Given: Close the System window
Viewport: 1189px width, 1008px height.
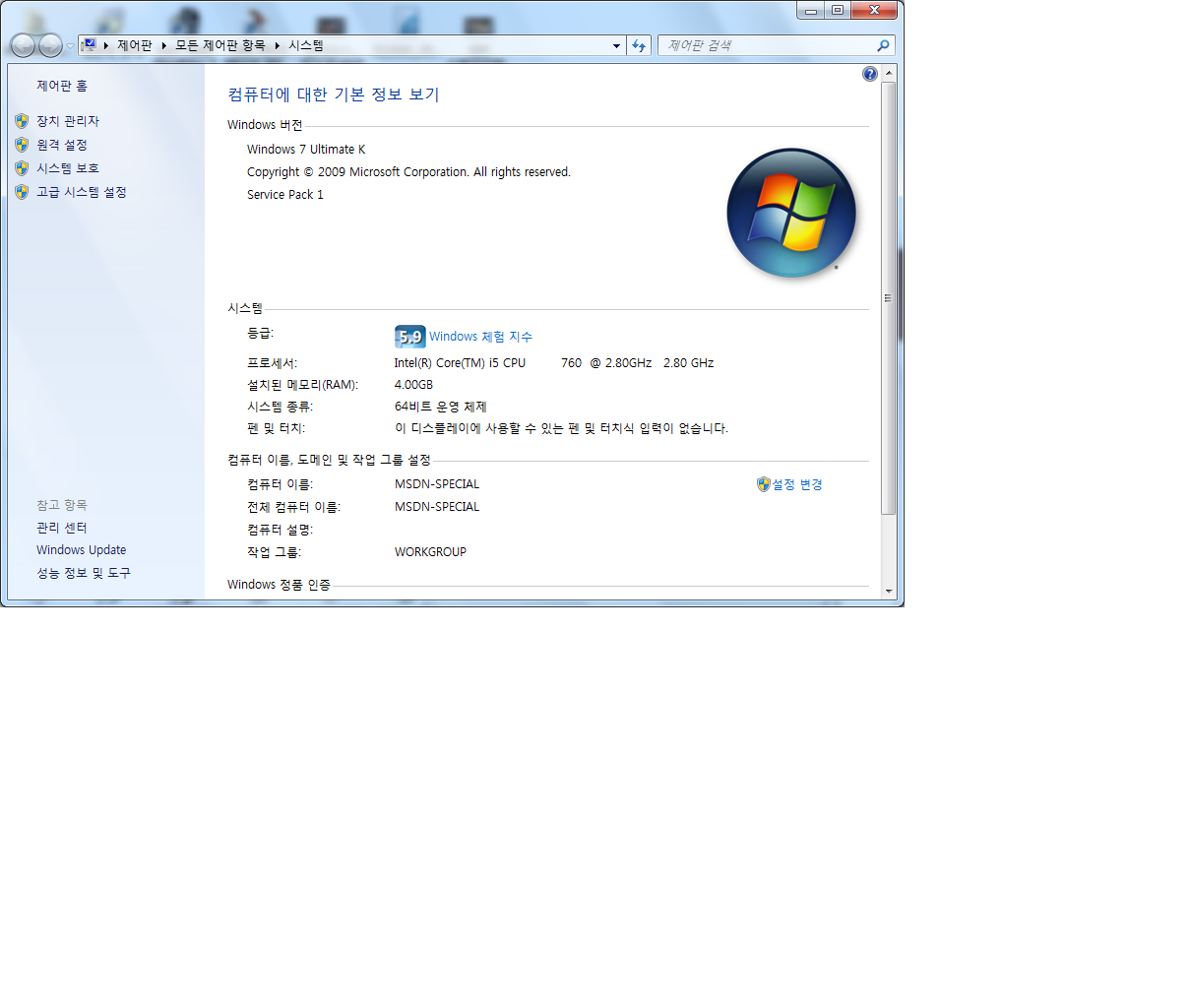Looking at the screenshot, I should 874,11.
